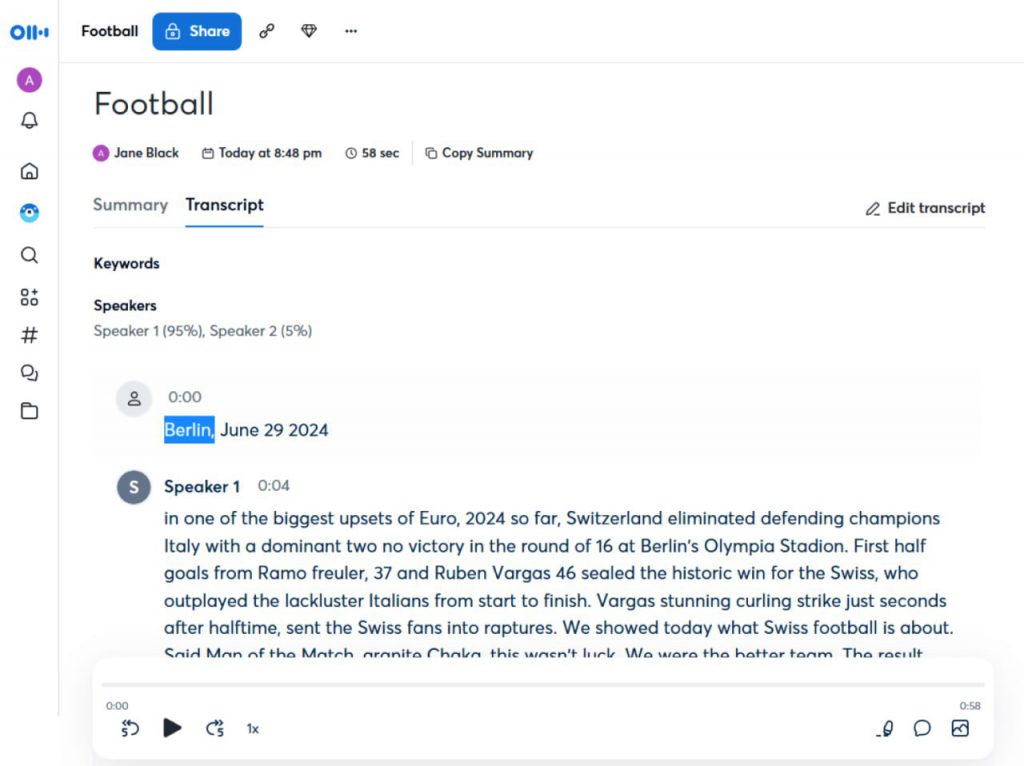Open Channels hashtag icon
Viewport: 1024px width, 766px height.
[x=29, y=335]
